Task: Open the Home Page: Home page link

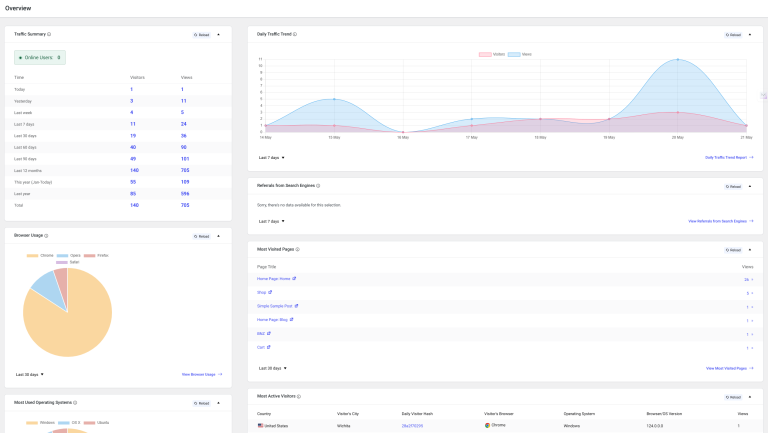Action: click(x=273, y=279)
